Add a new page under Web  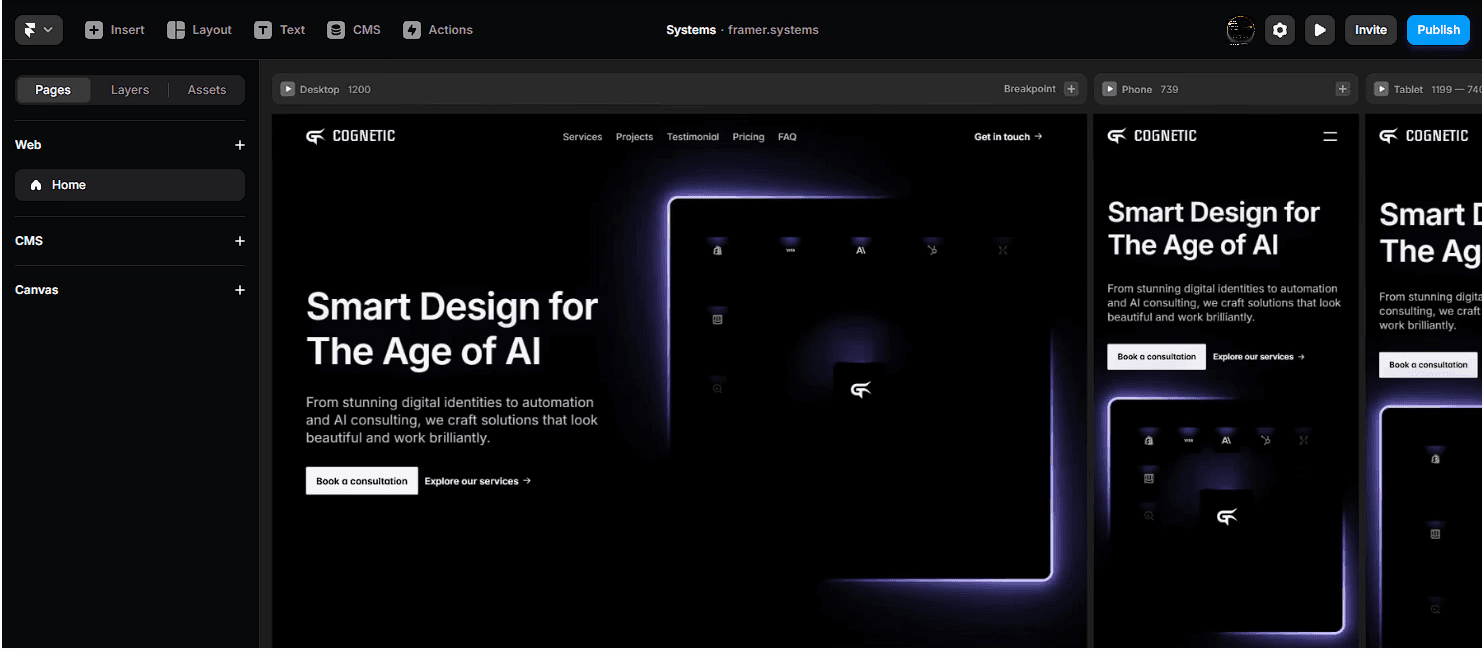click(x=240, y=144)
